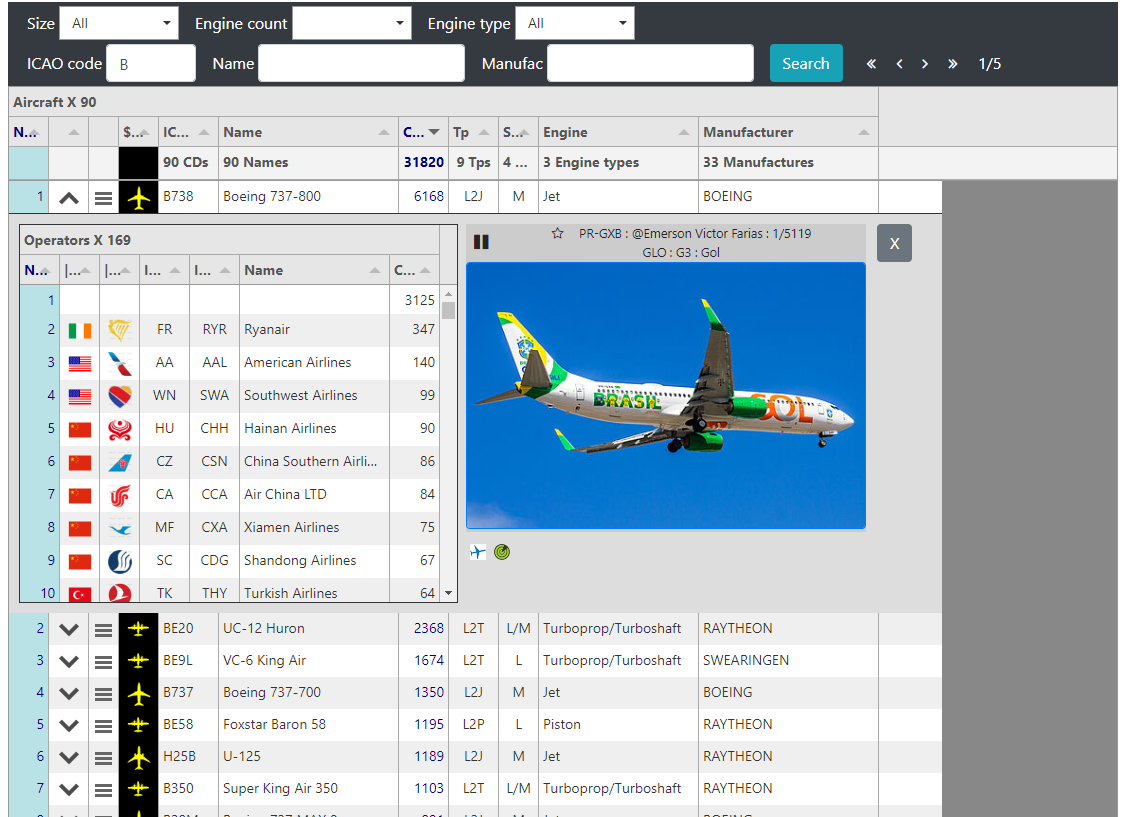The height and width of the screenshot is (817, 1129).
Task: Click the Ireland flag in Ryanair row
Action: 80,330
